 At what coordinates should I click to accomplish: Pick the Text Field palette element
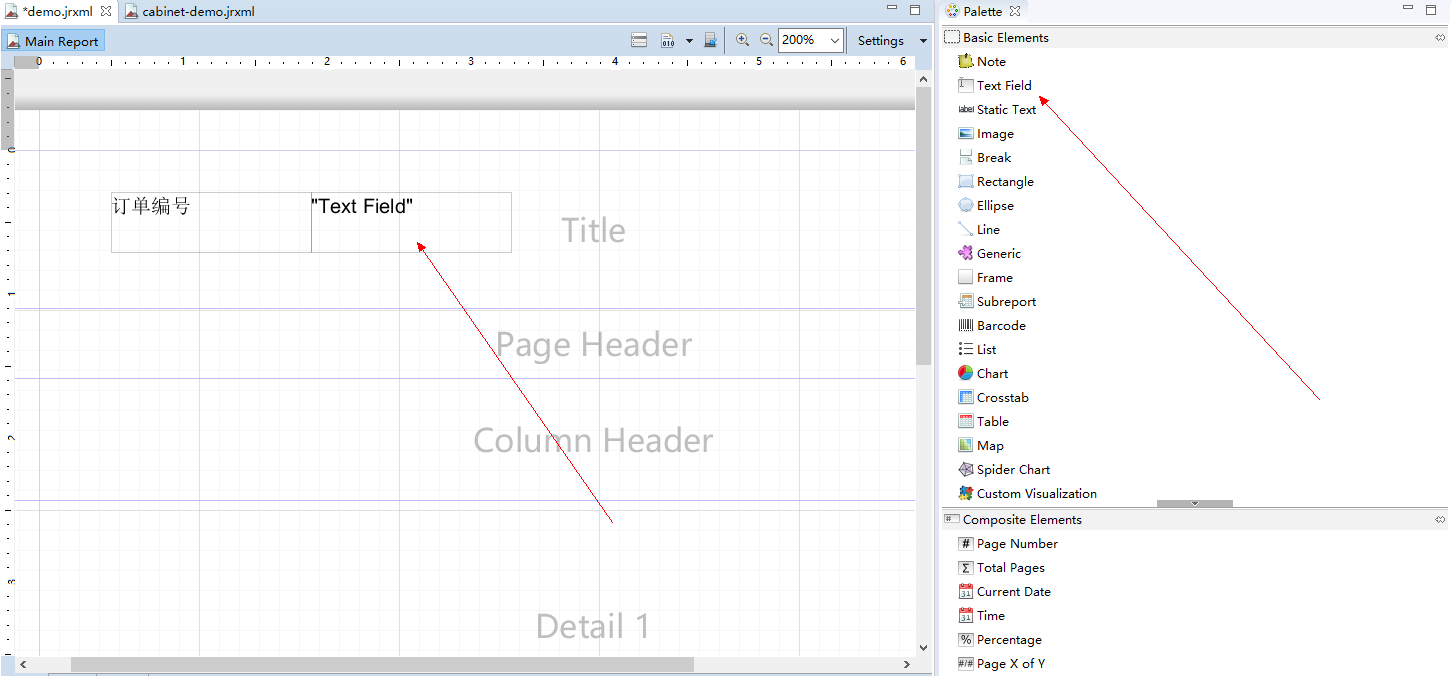(x=995, y=85)
